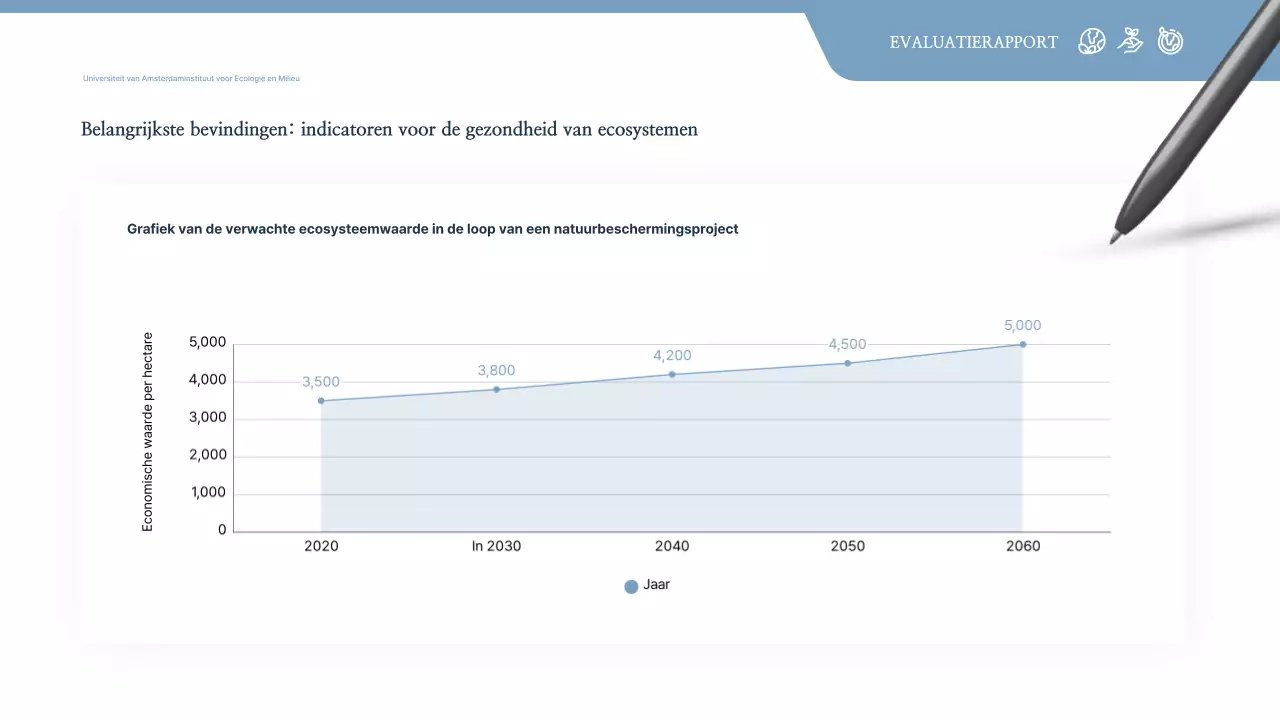This screenshot has width=1280, height=720.
Task: Click the 2040 data point on the line
Action: (x=672, y=375)
